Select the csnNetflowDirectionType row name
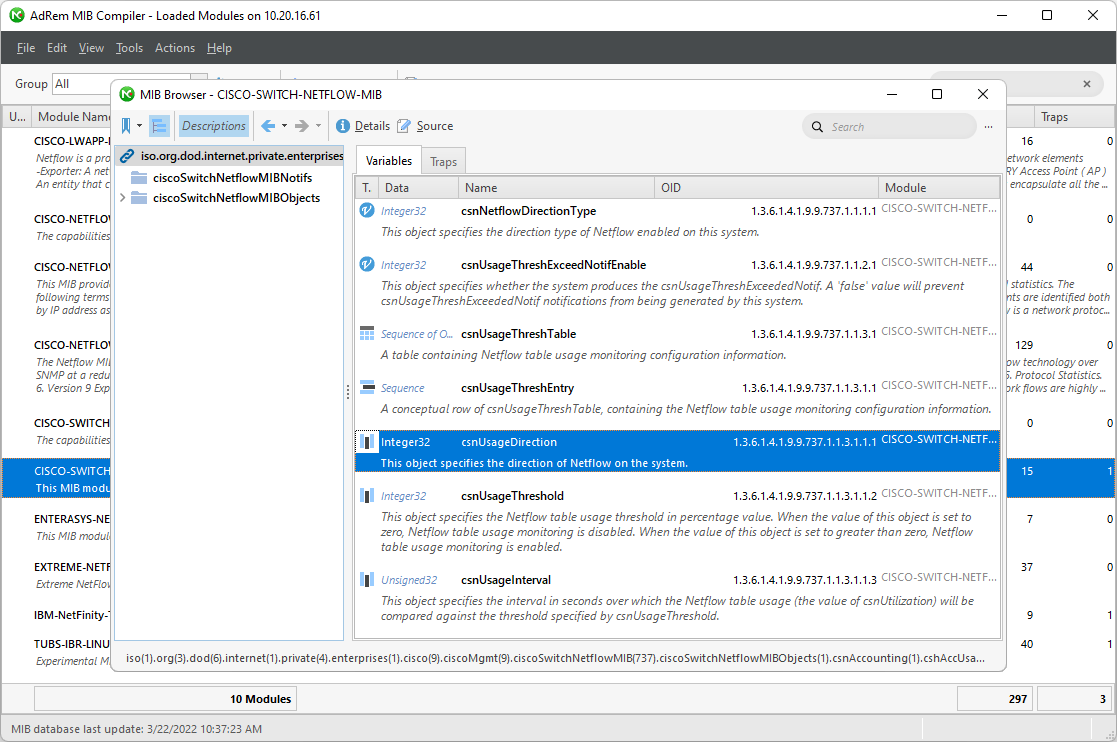 (529, 211)
